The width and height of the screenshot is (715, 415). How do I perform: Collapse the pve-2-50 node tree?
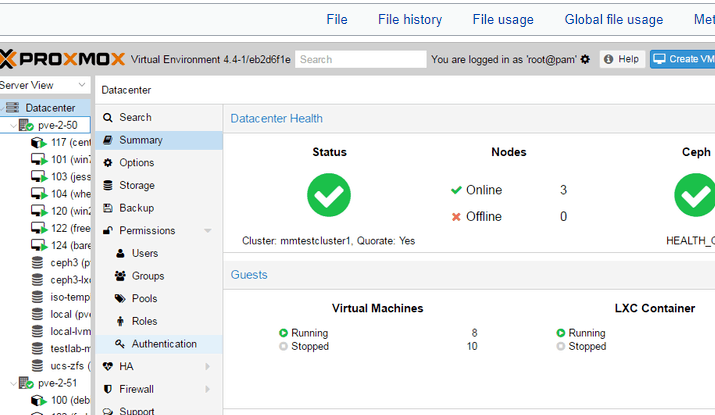tap(13, 125)
